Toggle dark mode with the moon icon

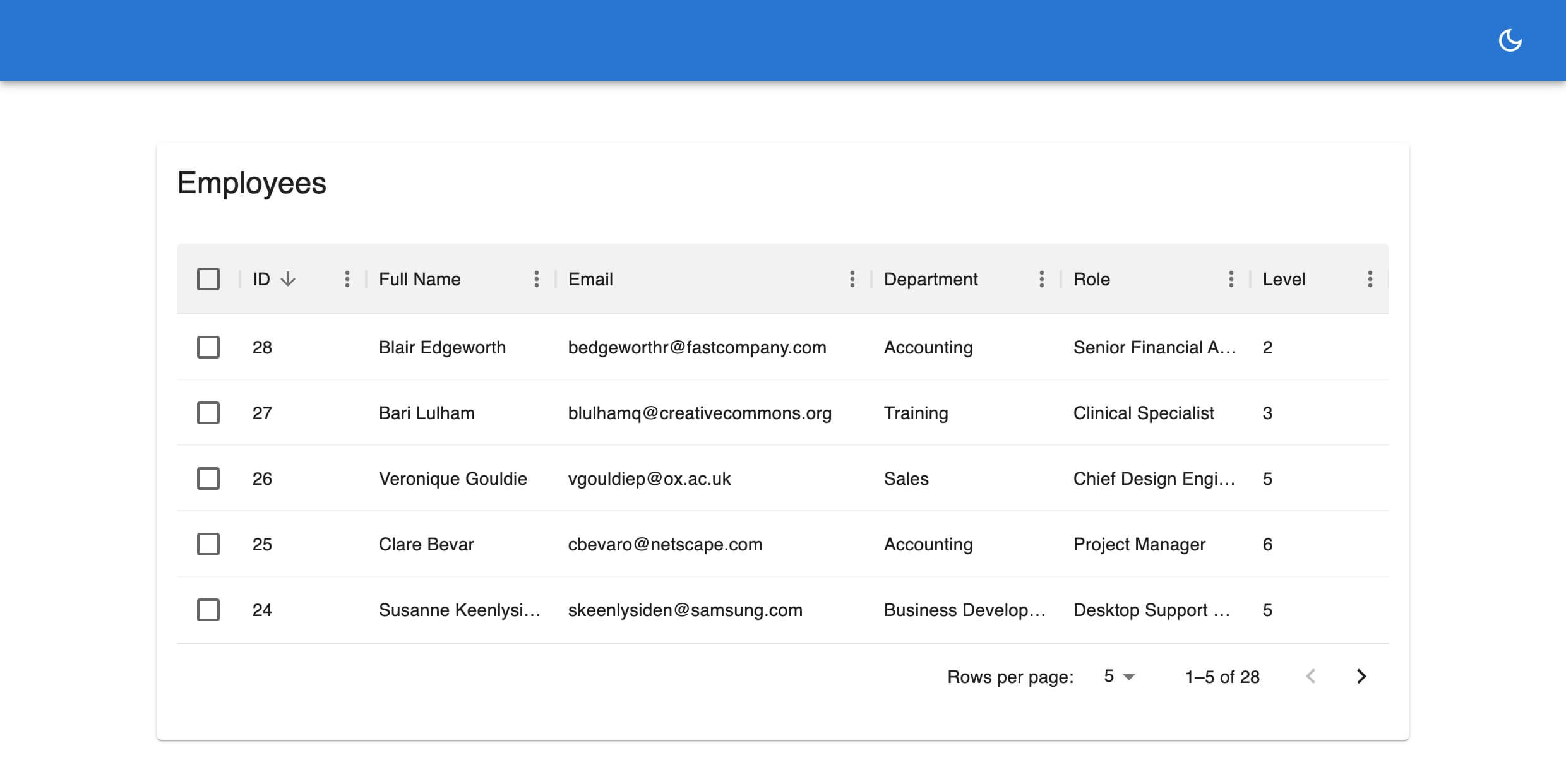coord(1510,40)
